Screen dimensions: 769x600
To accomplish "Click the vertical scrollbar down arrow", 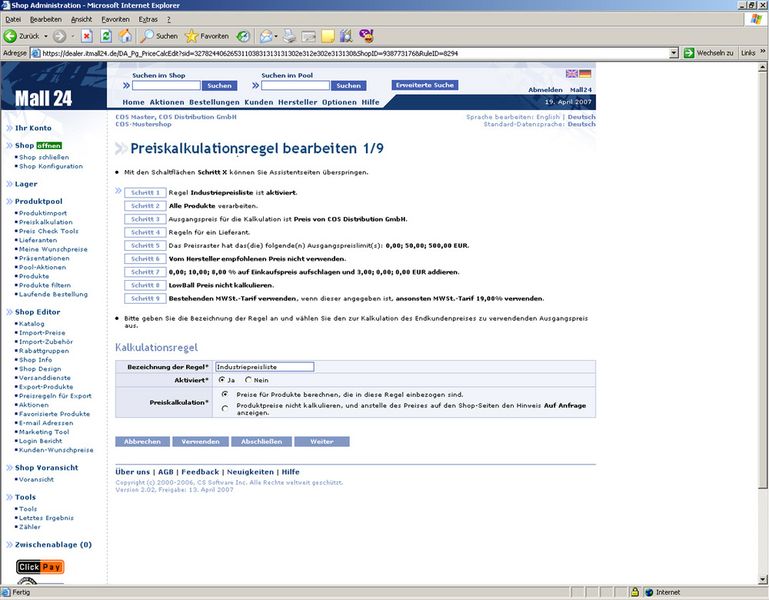I will [x=762, y=579].
